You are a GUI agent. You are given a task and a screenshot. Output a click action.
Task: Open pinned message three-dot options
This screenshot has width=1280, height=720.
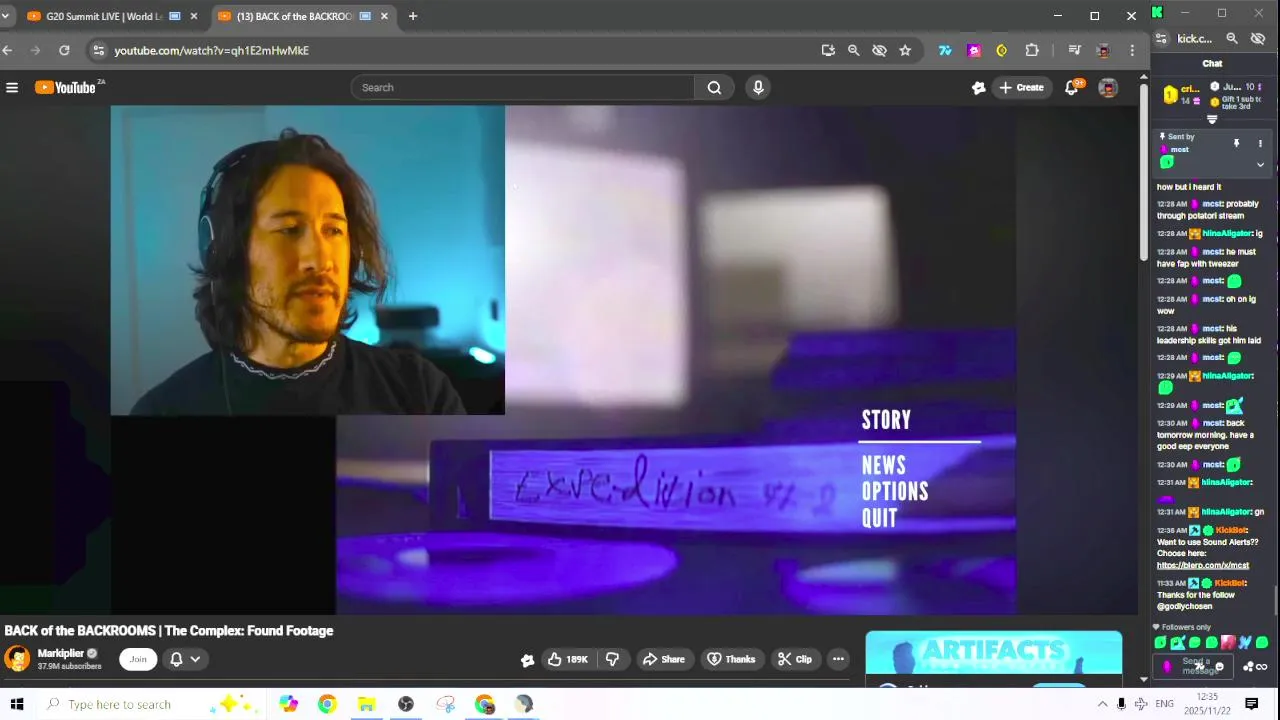(1260, 144)
